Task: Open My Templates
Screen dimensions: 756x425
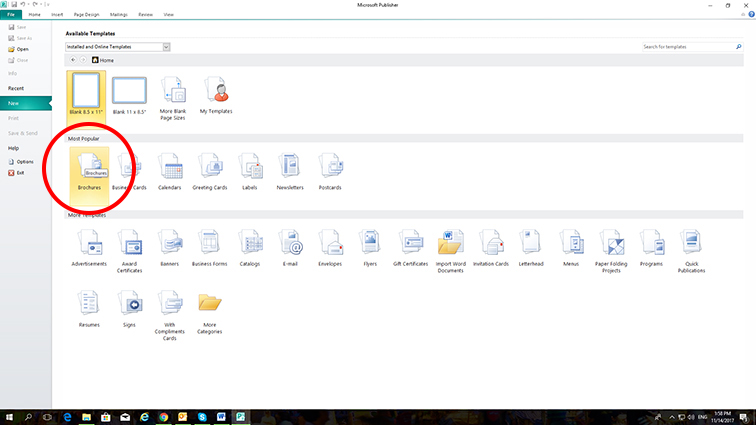Action: (x=216, y=94)
